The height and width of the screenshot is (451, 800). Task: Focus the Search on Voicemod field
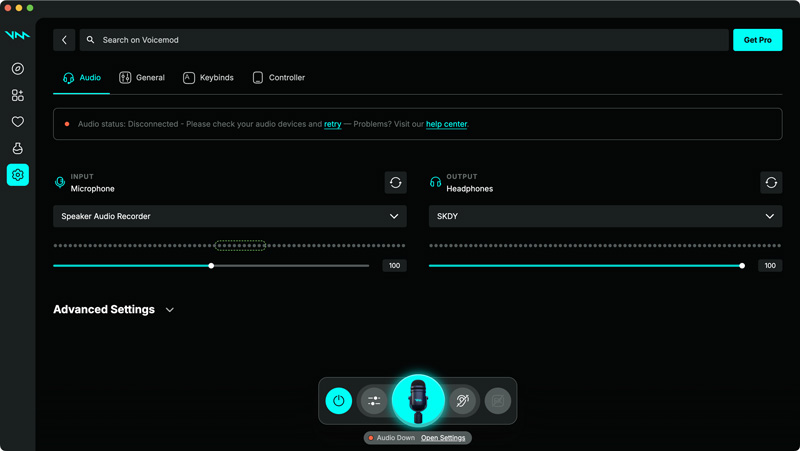pyautogui.click(x=404, y=40)
